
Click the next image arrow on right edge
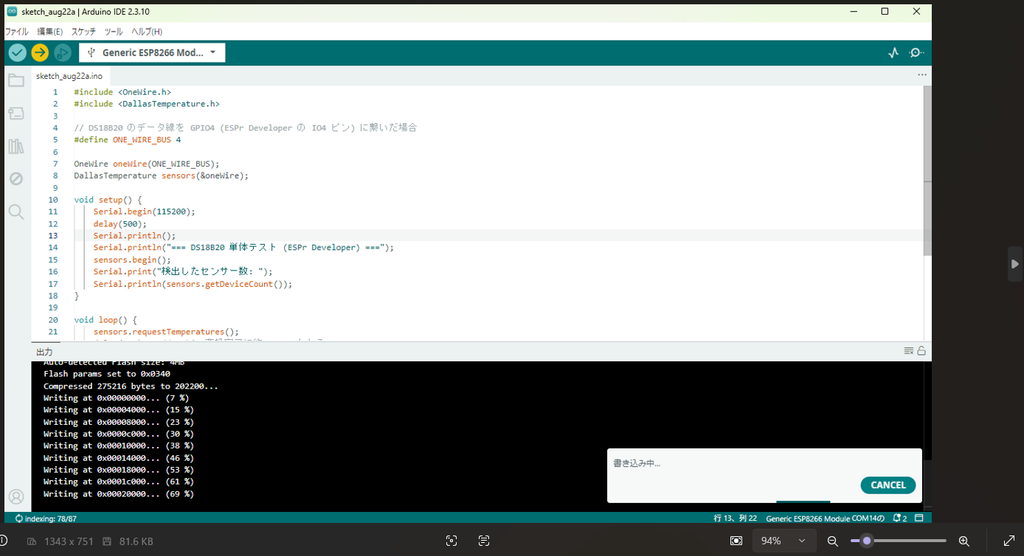(x=1015, y=264)
